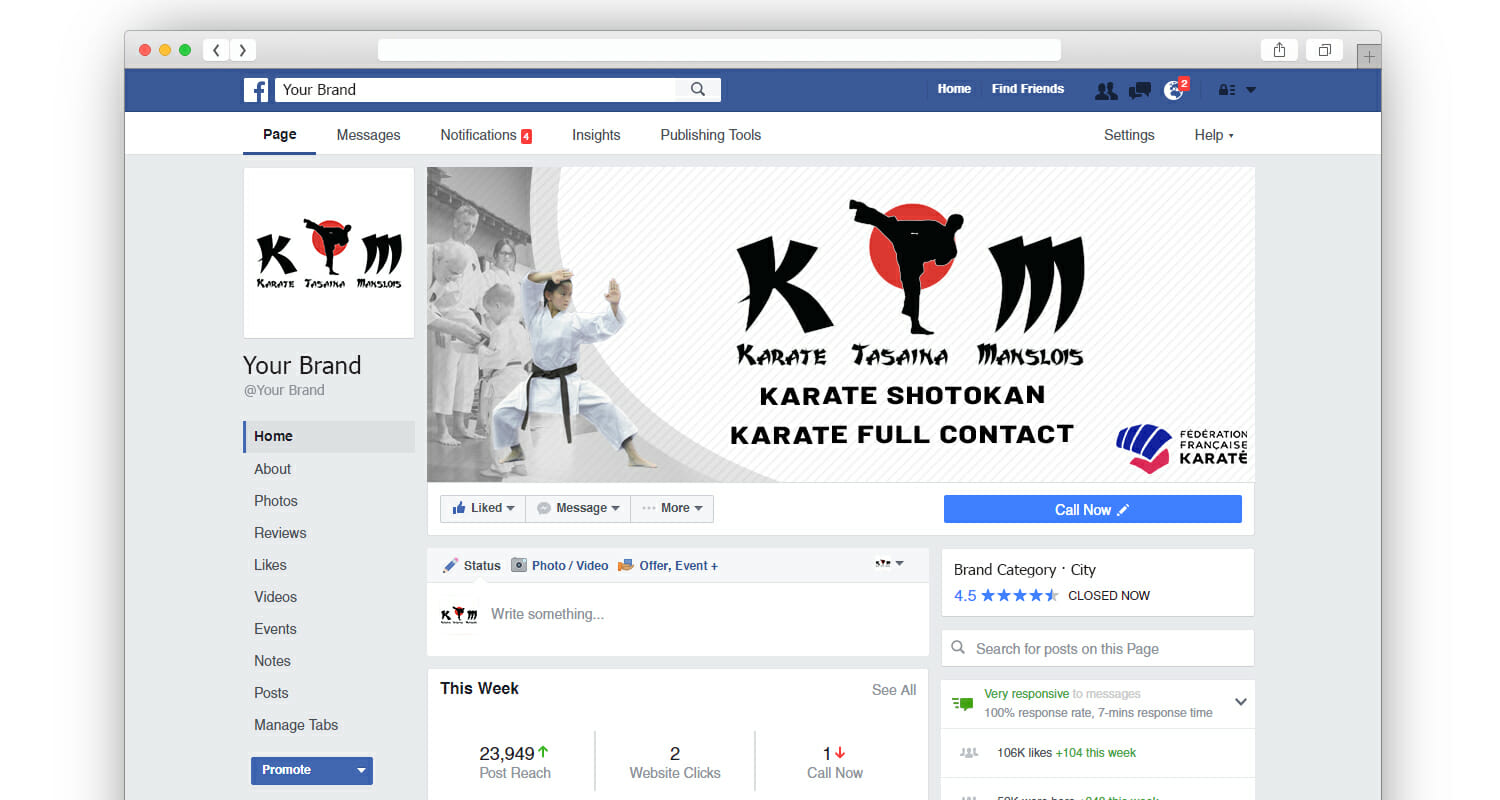Click the 23,949 Post Reach stat
1500x800 pixels.
pyautogui.click(x=514, y=762)
